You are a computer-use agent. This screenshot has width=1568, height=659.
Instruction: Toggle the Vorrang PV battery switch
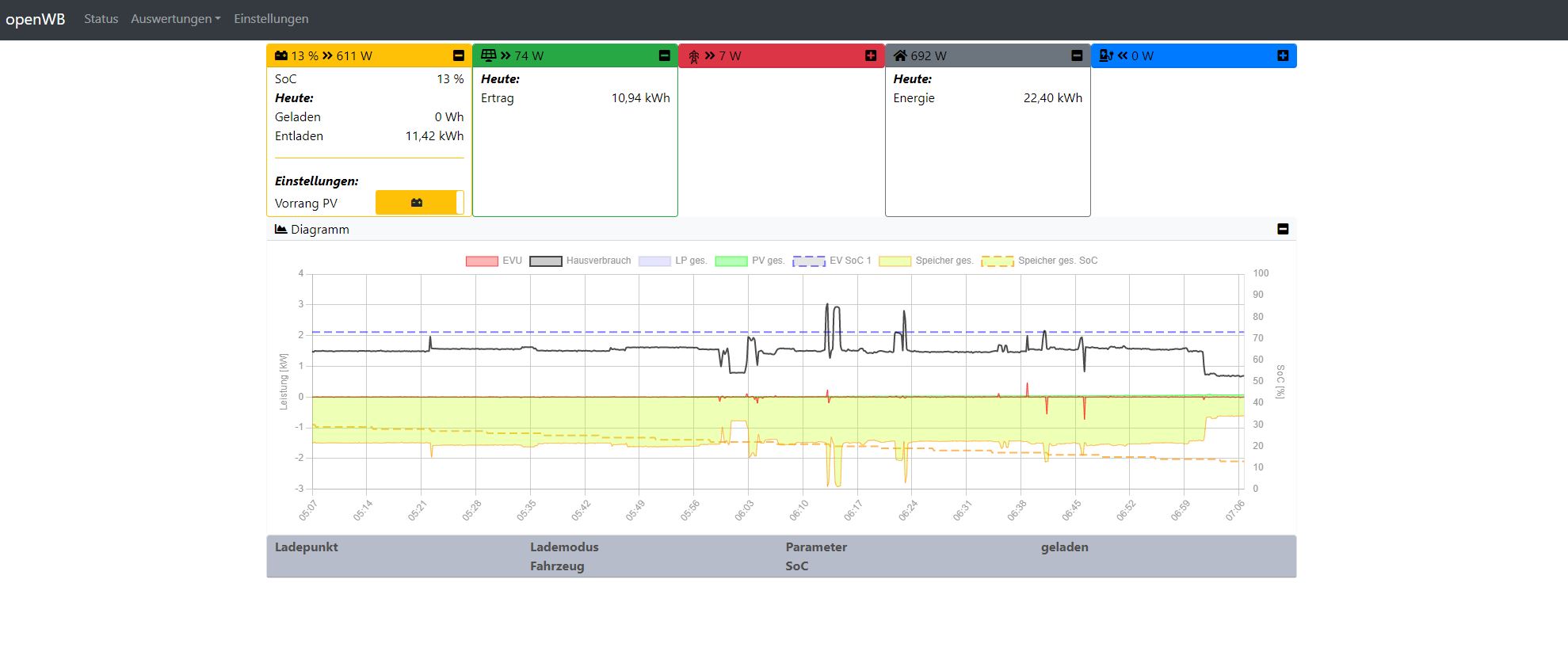(419, 203)
